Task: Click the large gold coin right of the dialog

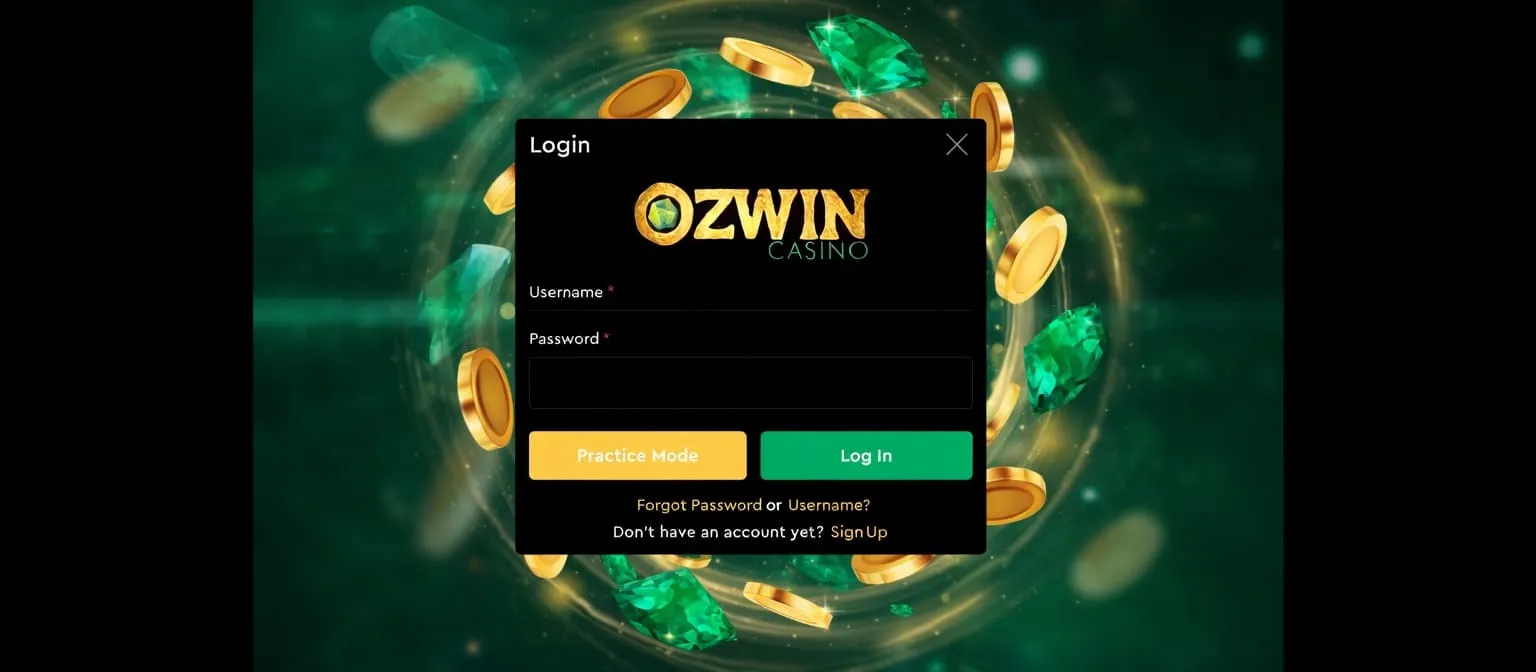Action: (1031, 254)
